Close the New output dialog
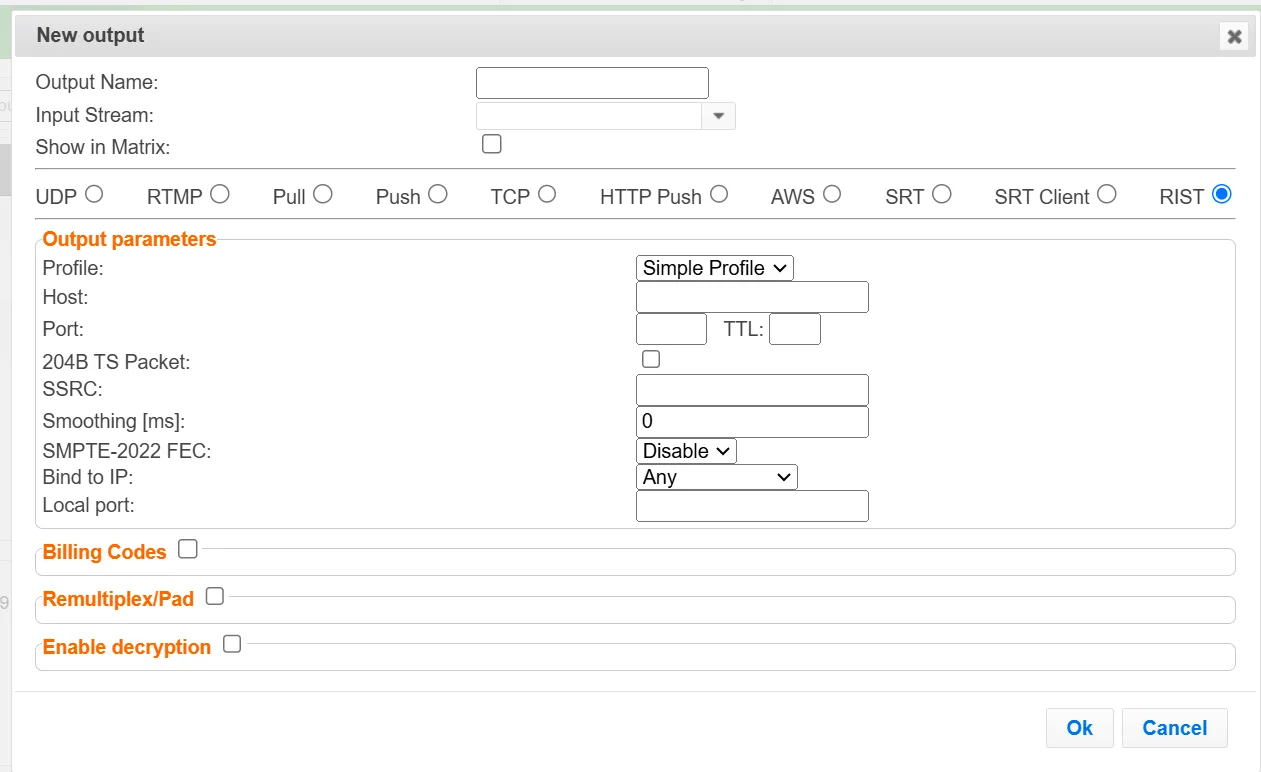 click(x=1234, y=37)
